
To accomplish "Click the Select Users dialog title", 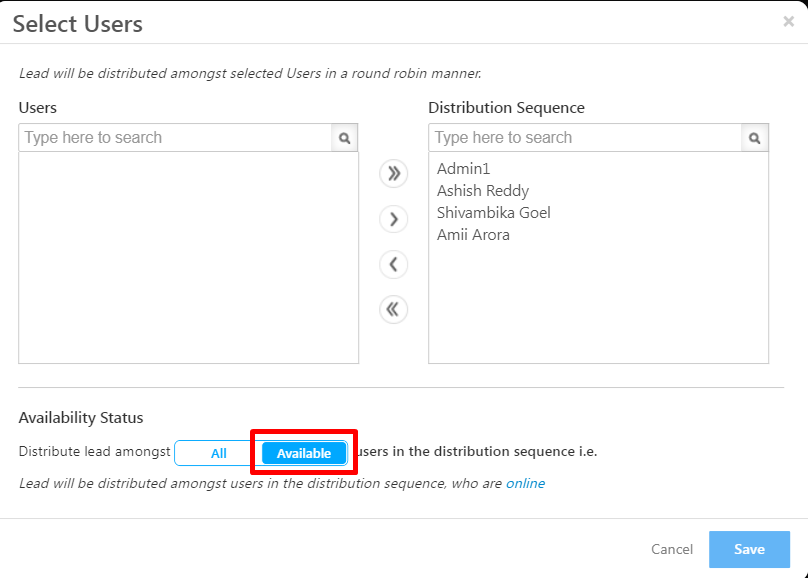I will [x=78, y=23].
